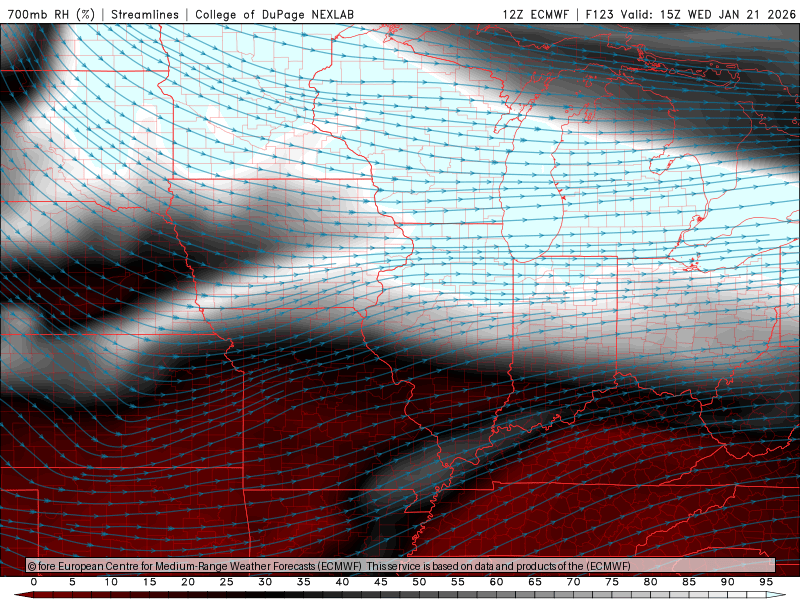
Task: Click the "5" label on humidity scale
Action: (x=72, y=582)
